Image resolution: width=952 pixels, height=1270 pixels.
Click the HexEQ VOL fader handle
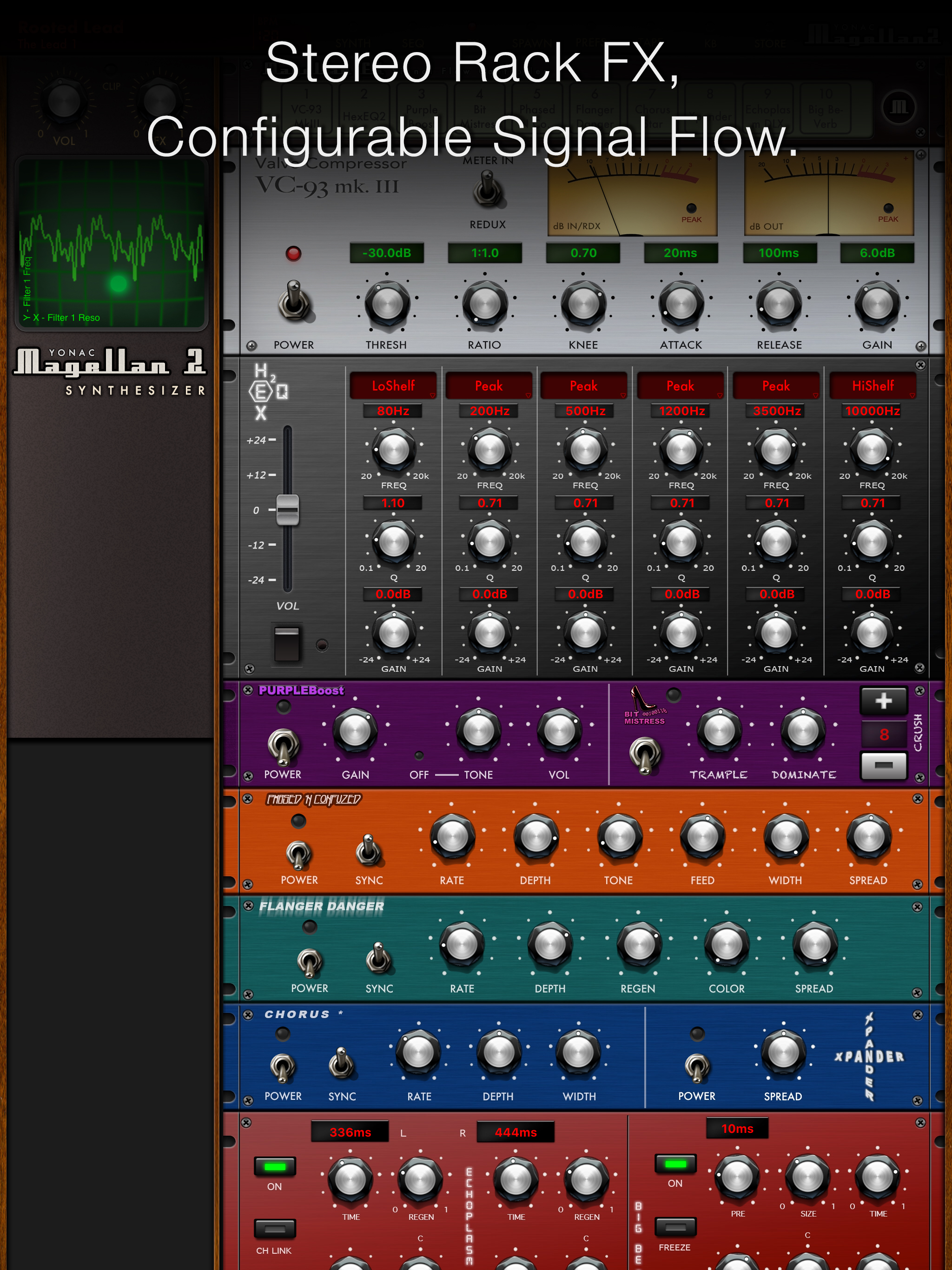(288, 510)
